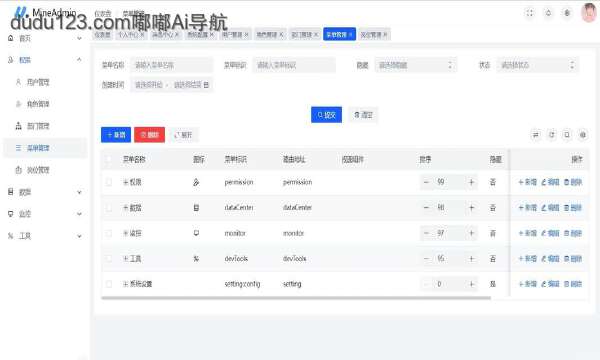Open the table column settings gear icon
600x360 pixels.
[583, 135]
